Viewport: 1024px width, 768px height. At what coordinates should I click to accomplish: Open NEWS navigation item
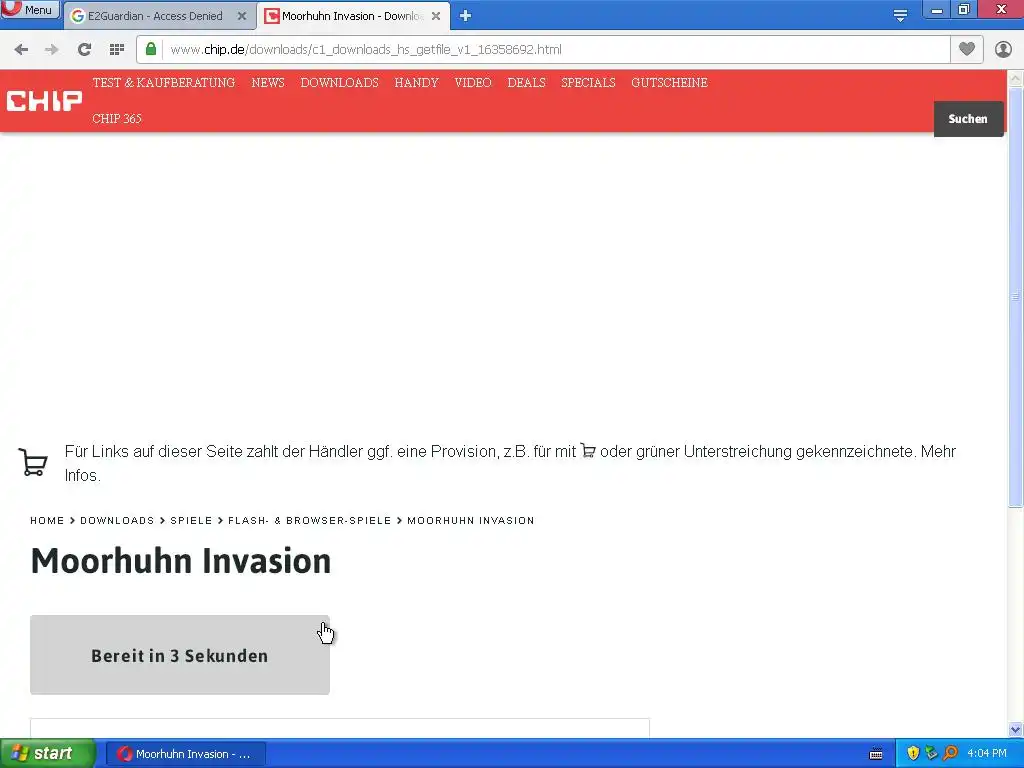[268, 83]
